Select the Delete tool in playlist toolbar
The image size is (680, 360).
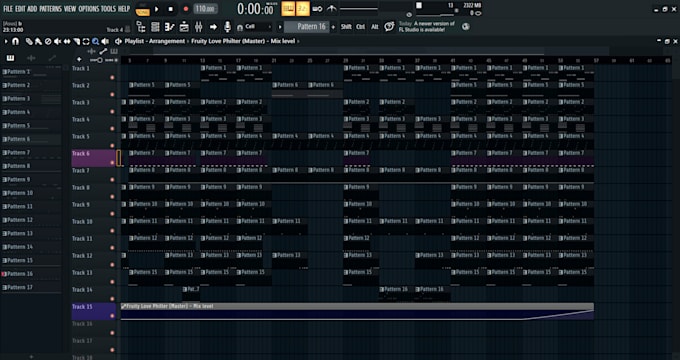48,41
